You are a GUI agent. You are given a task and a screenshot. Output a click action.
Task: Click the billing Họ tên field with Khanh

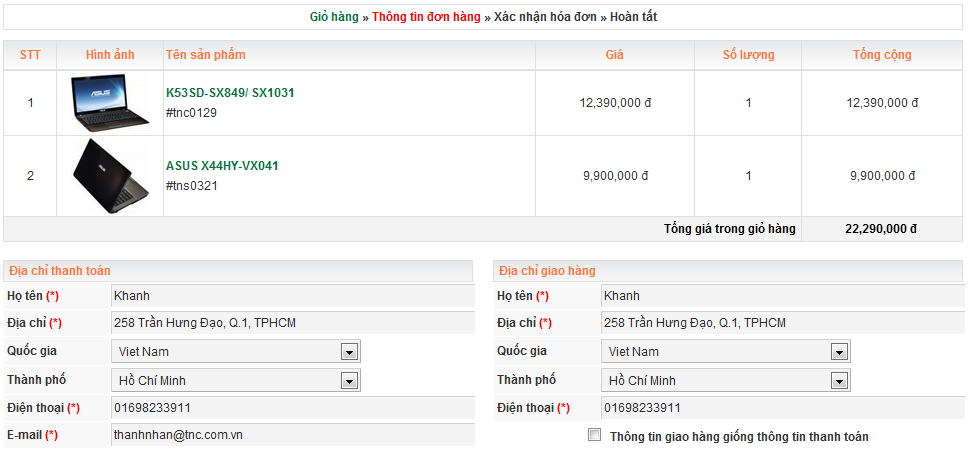click(293, 296)
